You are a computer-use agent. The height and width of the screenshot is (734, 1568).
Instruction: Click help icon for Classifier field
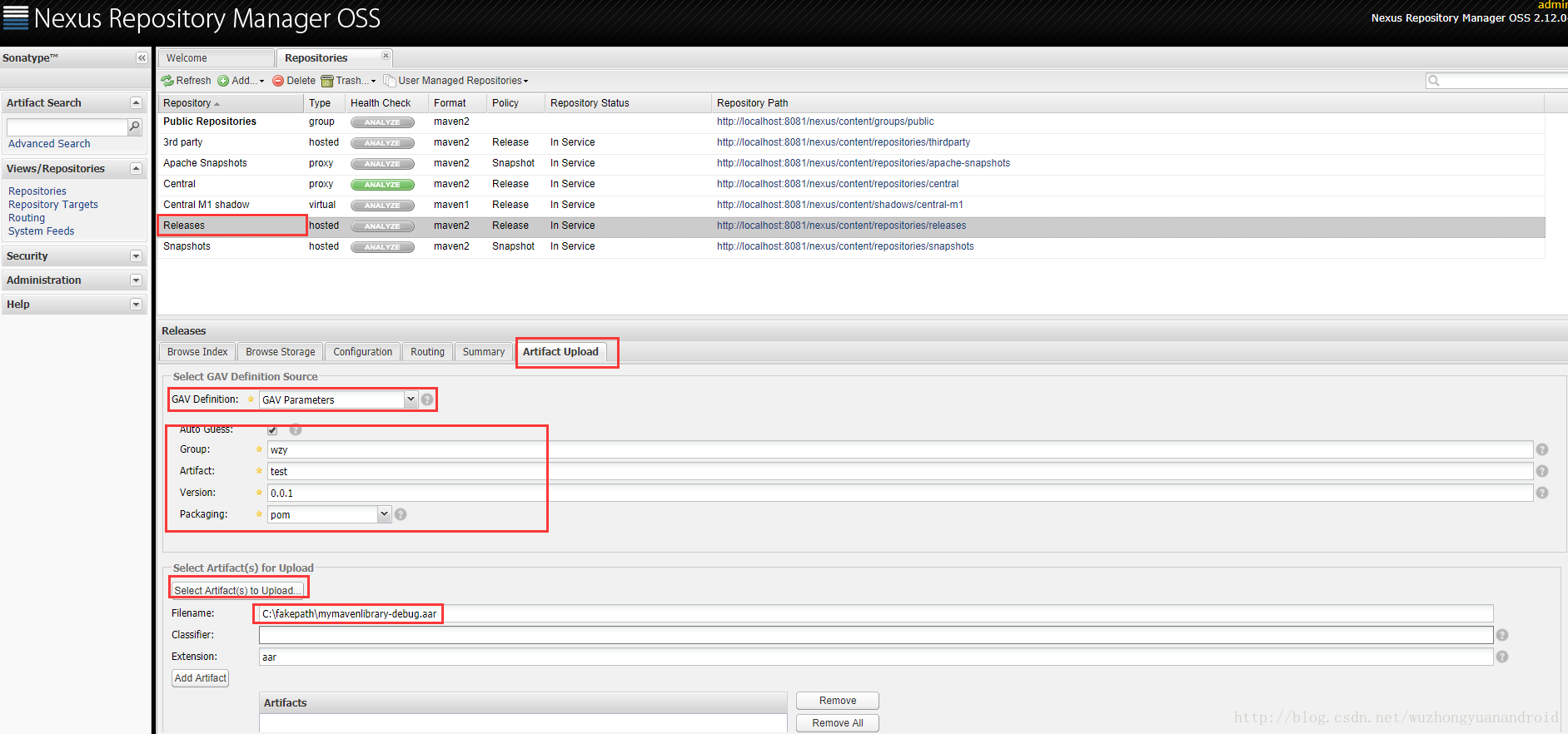(1502, 635)
